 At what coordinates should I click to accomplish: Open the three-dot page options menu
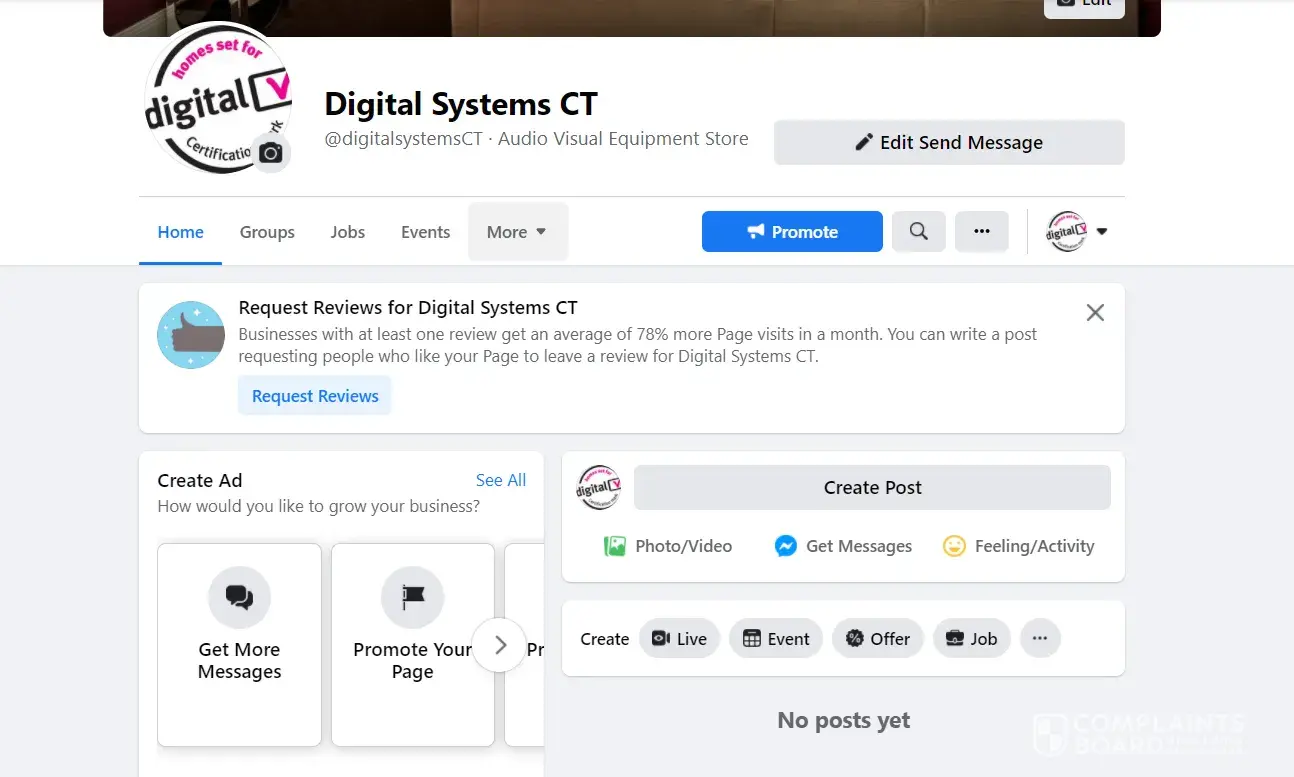[x=981, y=232]
